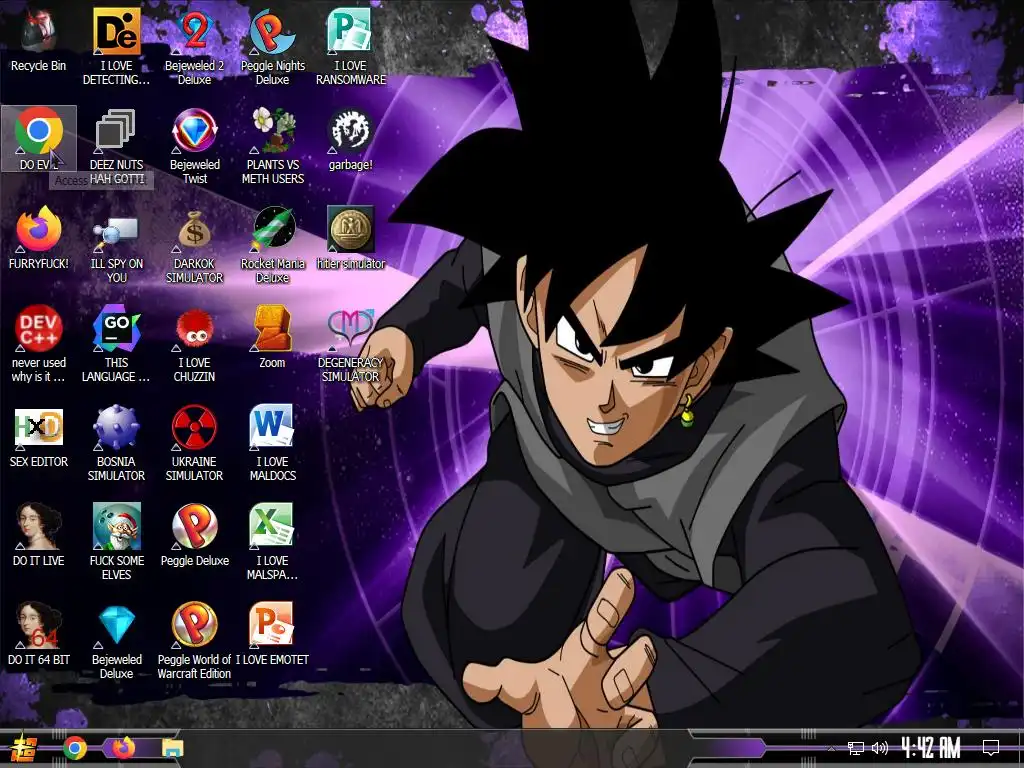Open the volume control tray icon
The width and height of the screenshot is (1024, 768).
880,748
